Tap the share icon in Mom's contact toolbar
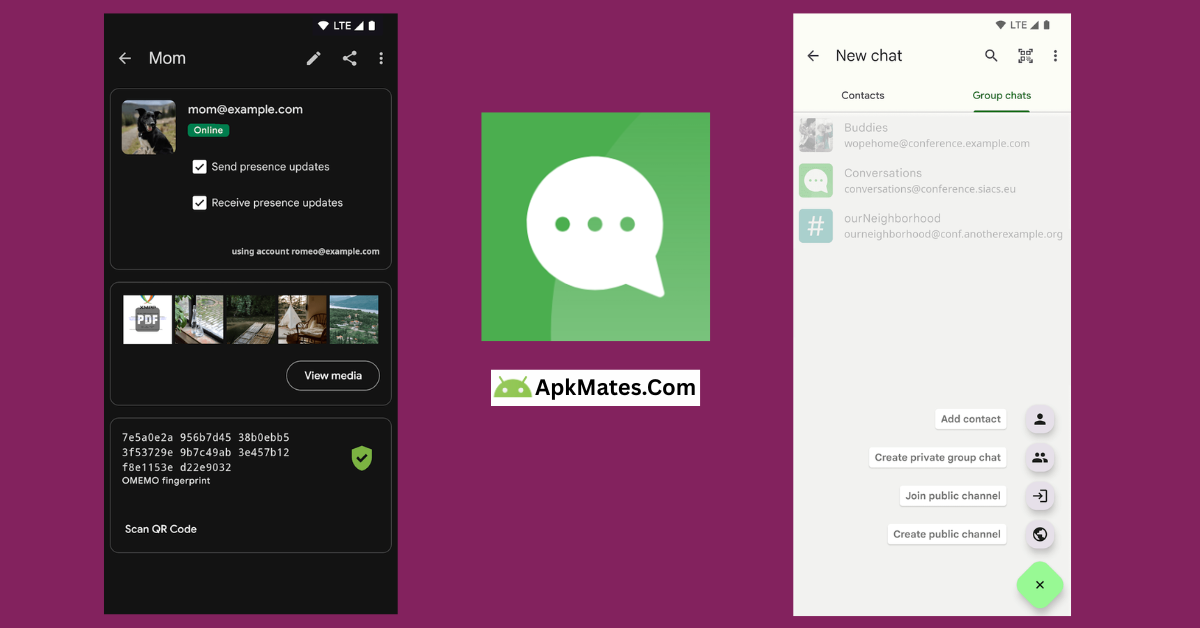 pos(349,58)
